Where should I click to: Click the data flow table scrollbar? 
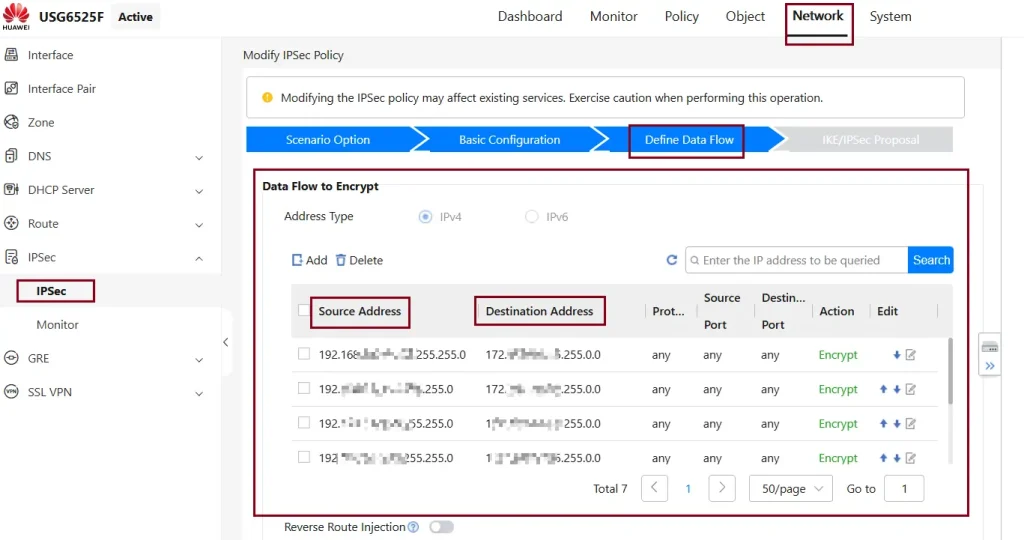(x=950, y=371)
